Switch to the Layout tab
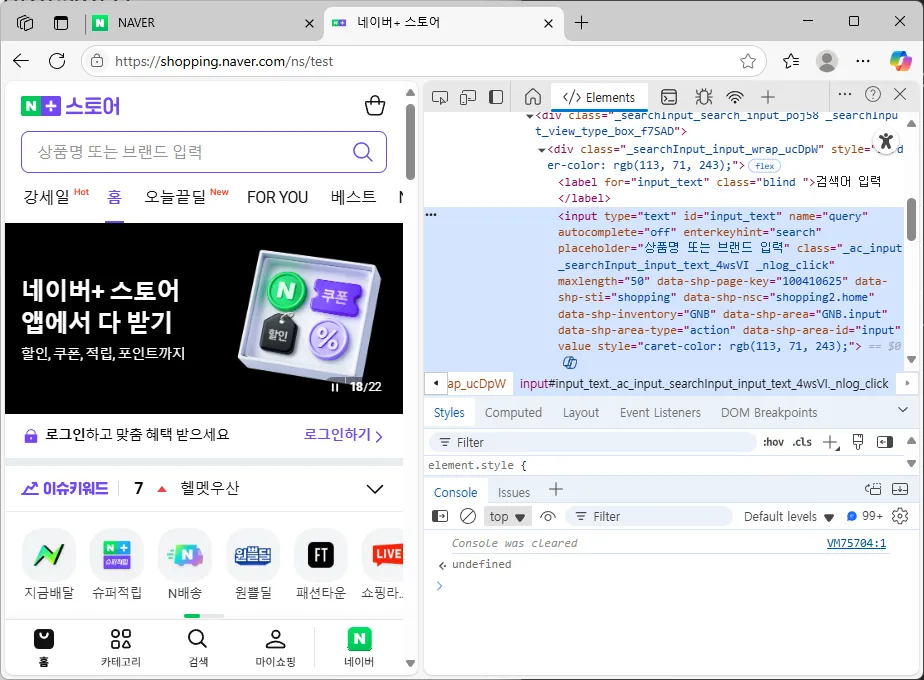 coord(580,412)
